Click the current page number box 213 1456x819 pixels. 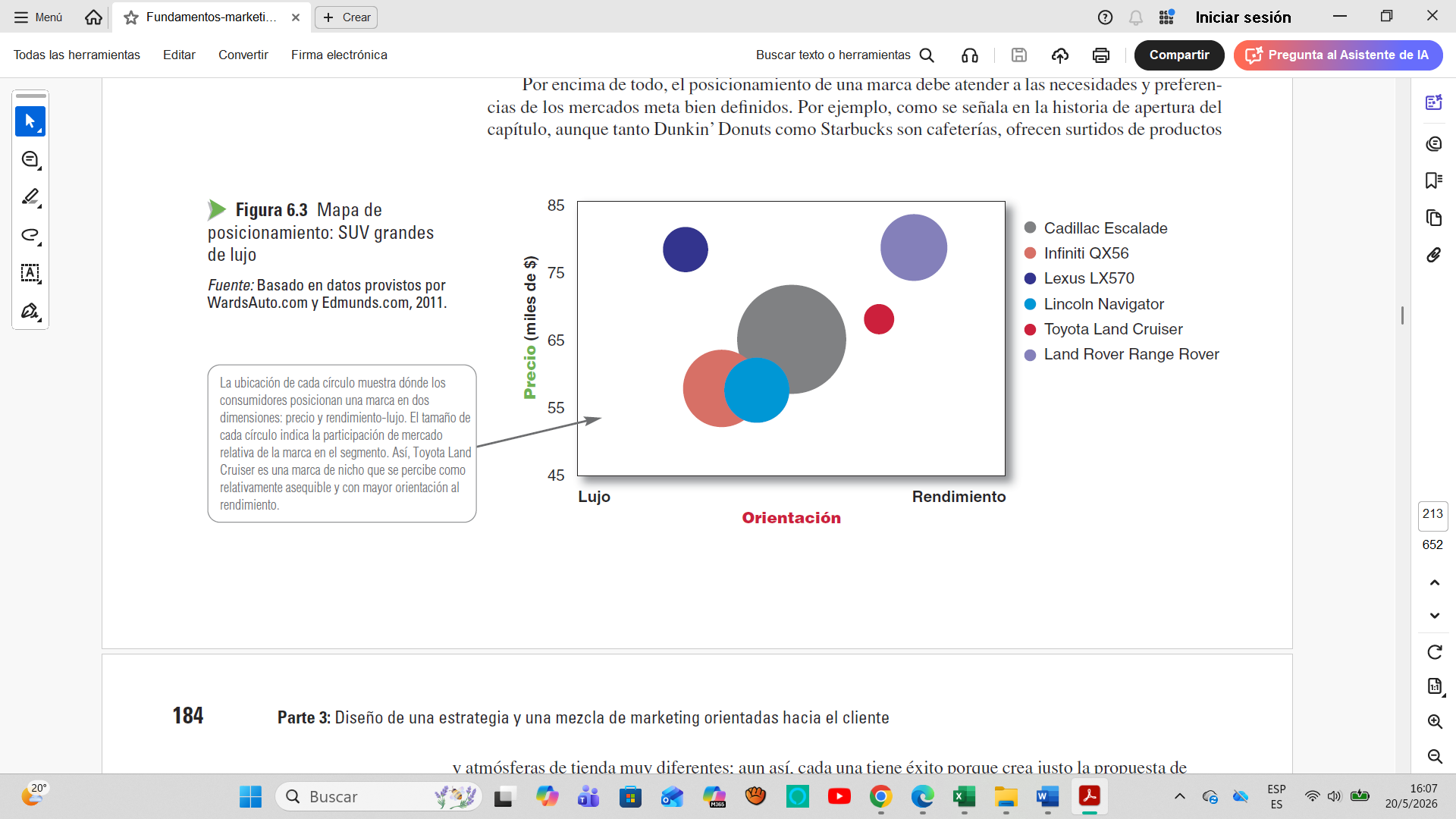(1432, 514)
